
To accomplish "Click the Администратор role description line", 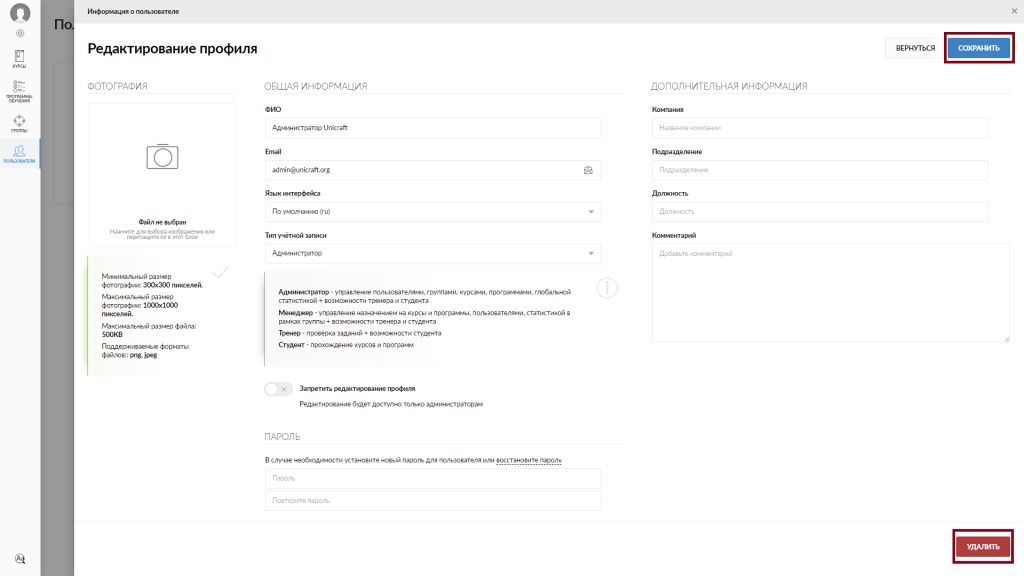I will tap(424, 296).
